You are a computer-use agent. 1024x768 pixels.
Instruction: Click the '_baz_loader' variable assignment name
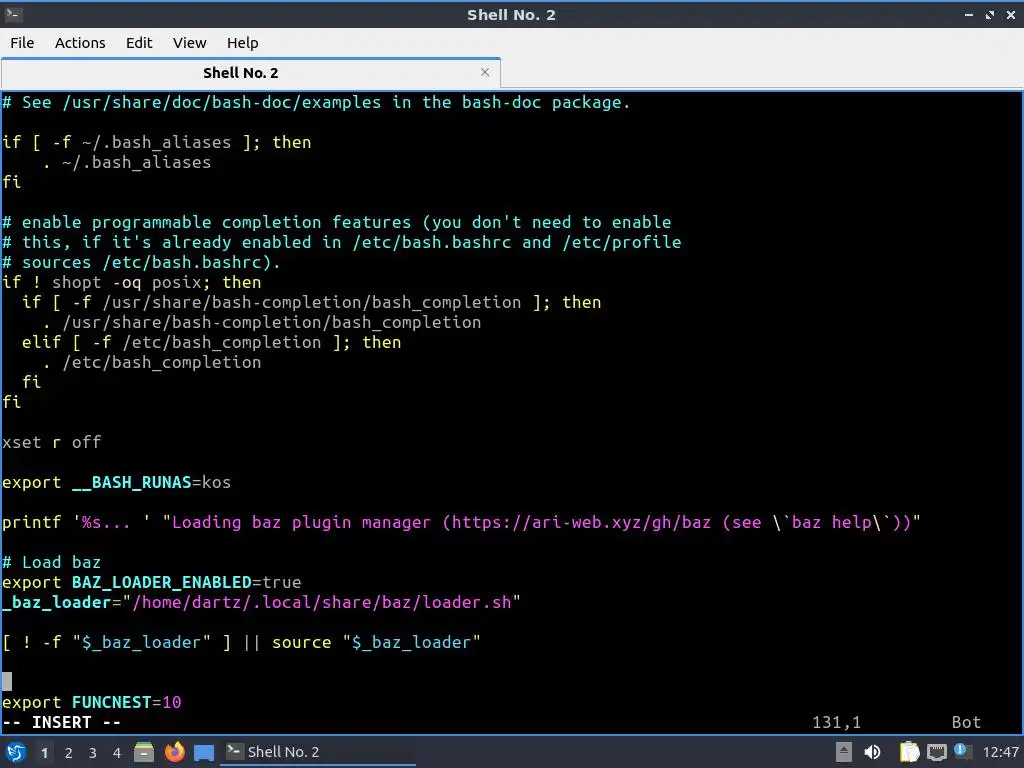pyautogui.click(x=57, y=602)
